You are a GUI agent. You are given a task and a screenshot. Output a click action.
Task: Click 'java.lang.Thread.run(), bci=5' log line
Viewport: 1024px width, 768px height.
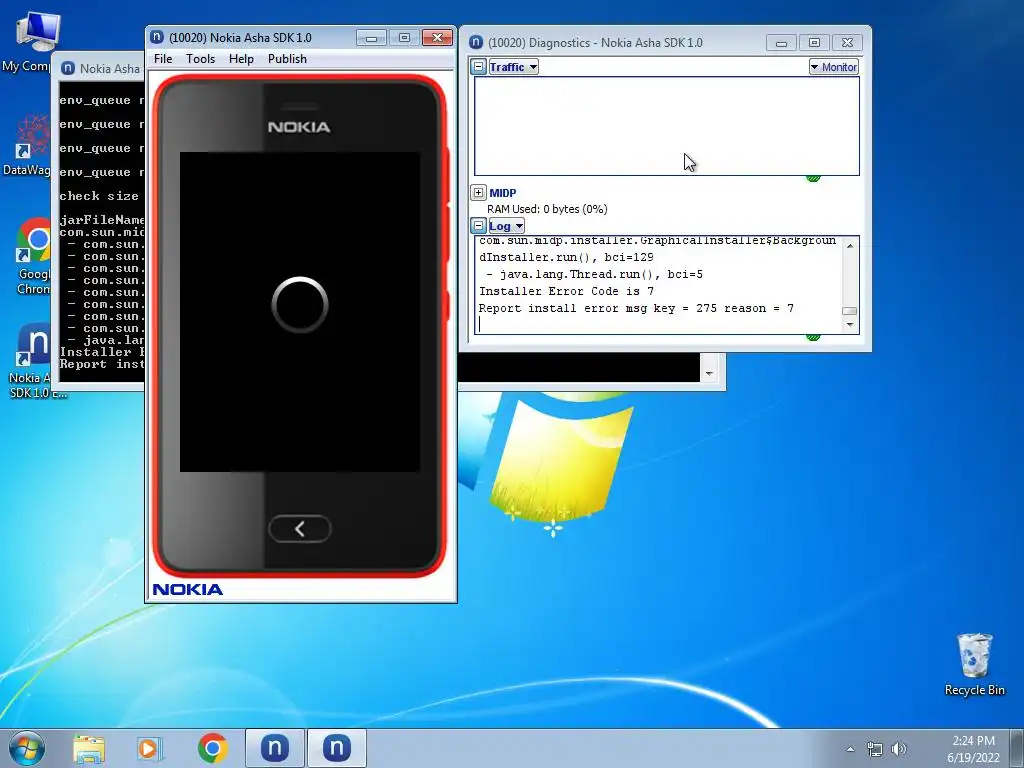pyautogui.click(x=594, y=274)
